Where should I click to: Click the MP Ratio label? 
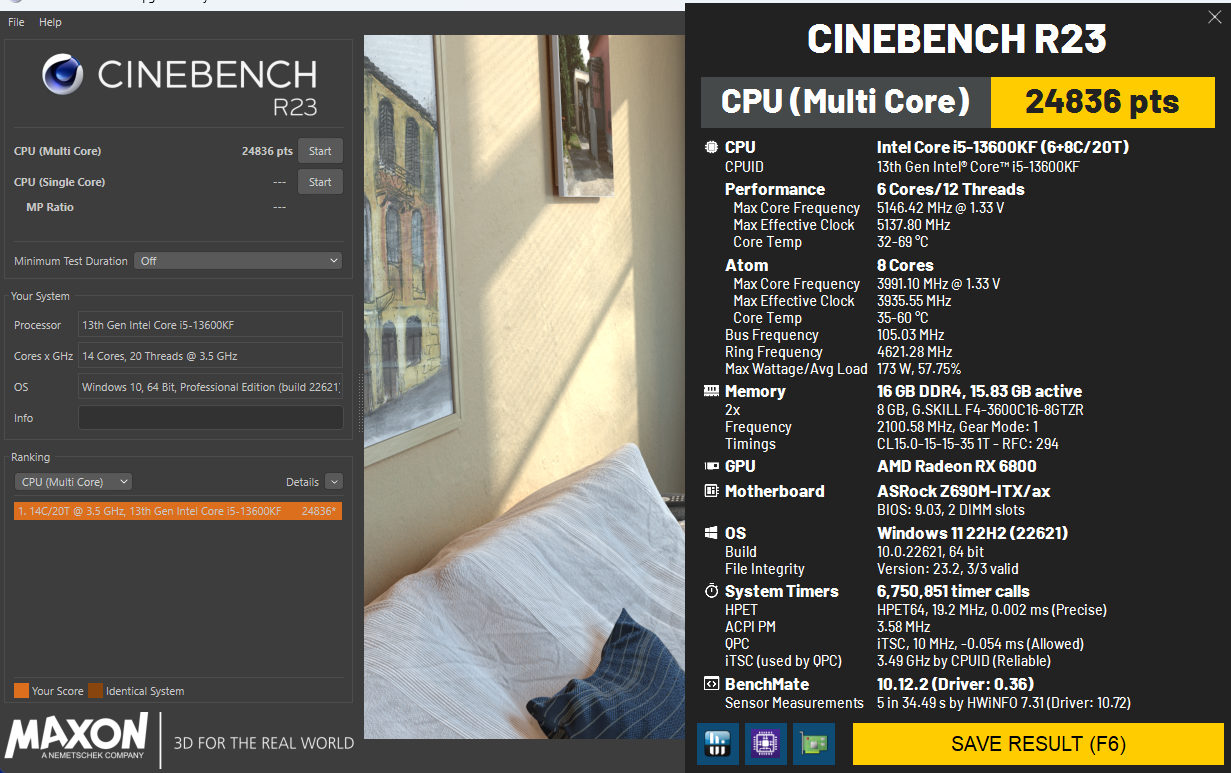tap(50, 207)
